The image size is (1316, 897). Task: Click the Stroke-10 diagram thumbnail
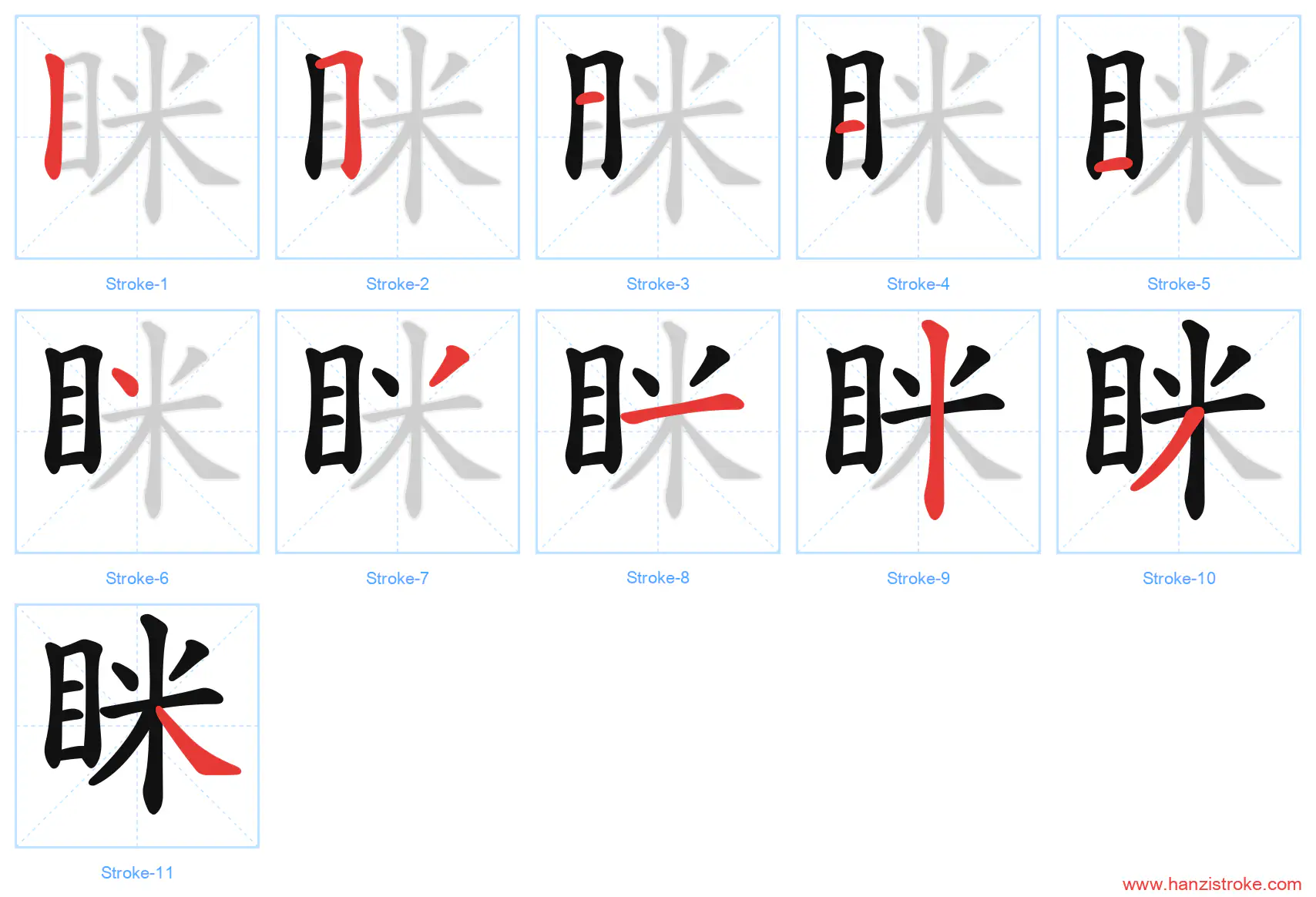click(x=1179, y=432)
